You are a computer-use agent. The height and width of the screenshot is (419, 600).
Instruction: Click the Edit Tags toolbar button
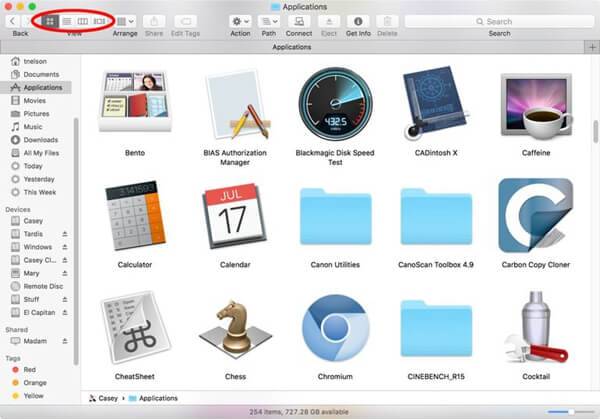[186, 21]
